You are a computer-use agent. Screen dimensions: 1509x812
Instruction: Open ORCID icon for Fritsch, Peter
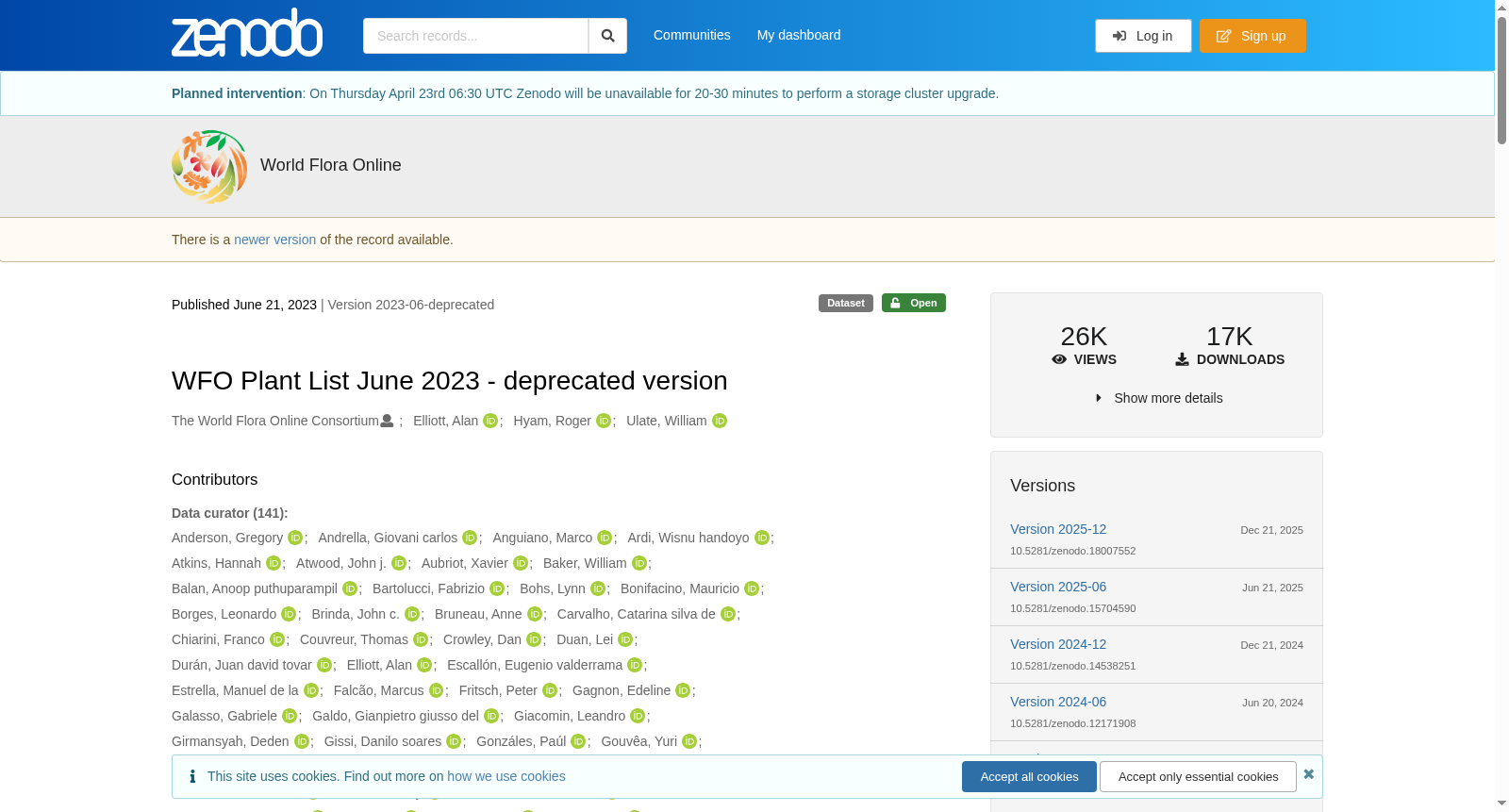tap(550, 690)
